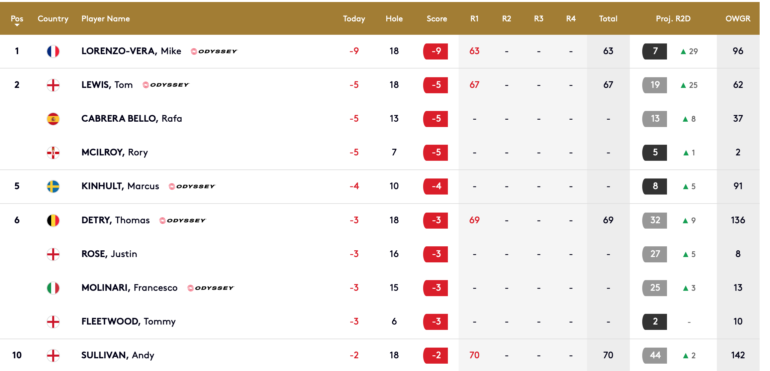770x371 pixels.
Task: Open Rory McIlroy's player name link
Action: click(114, 152)
